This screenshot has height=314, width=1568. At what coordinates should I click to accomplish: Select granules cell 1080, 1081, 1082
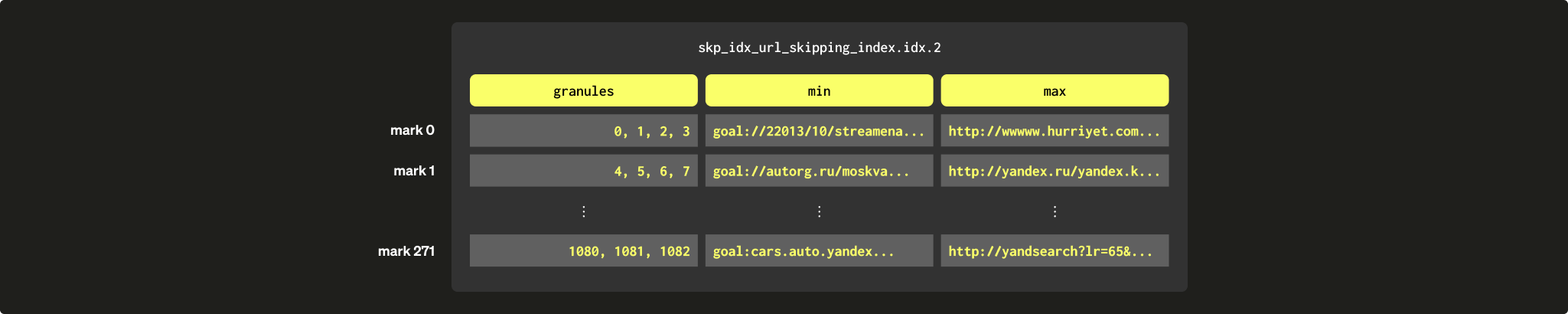click(628, 251)
